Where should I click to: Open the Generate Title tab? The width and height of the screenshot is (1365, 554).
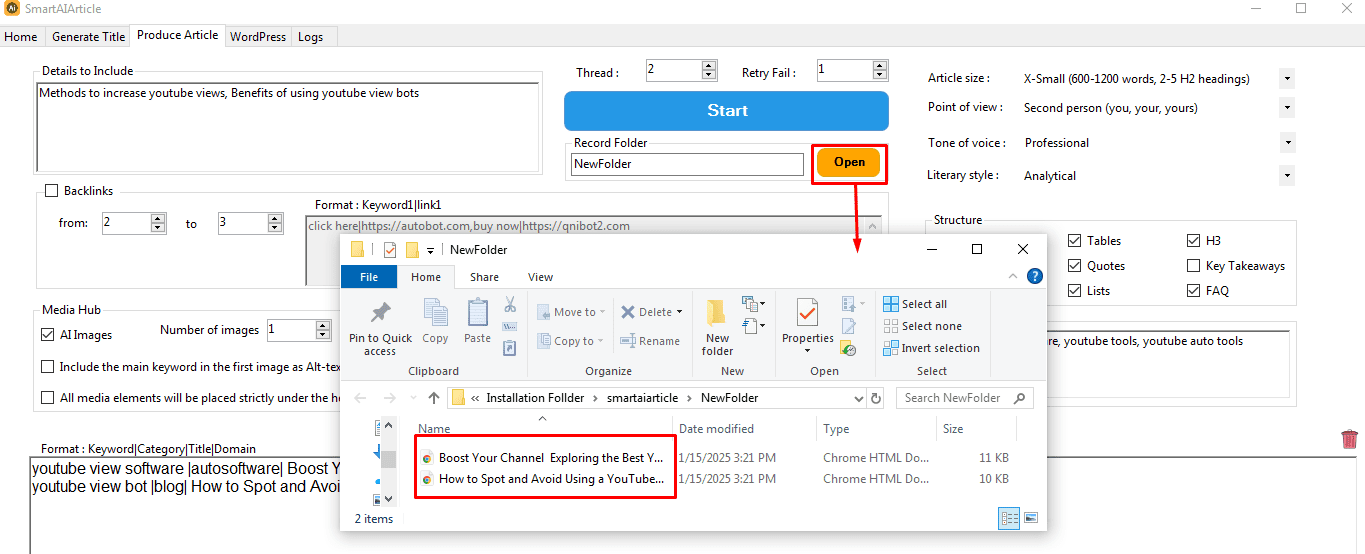[x=89, y=36]
